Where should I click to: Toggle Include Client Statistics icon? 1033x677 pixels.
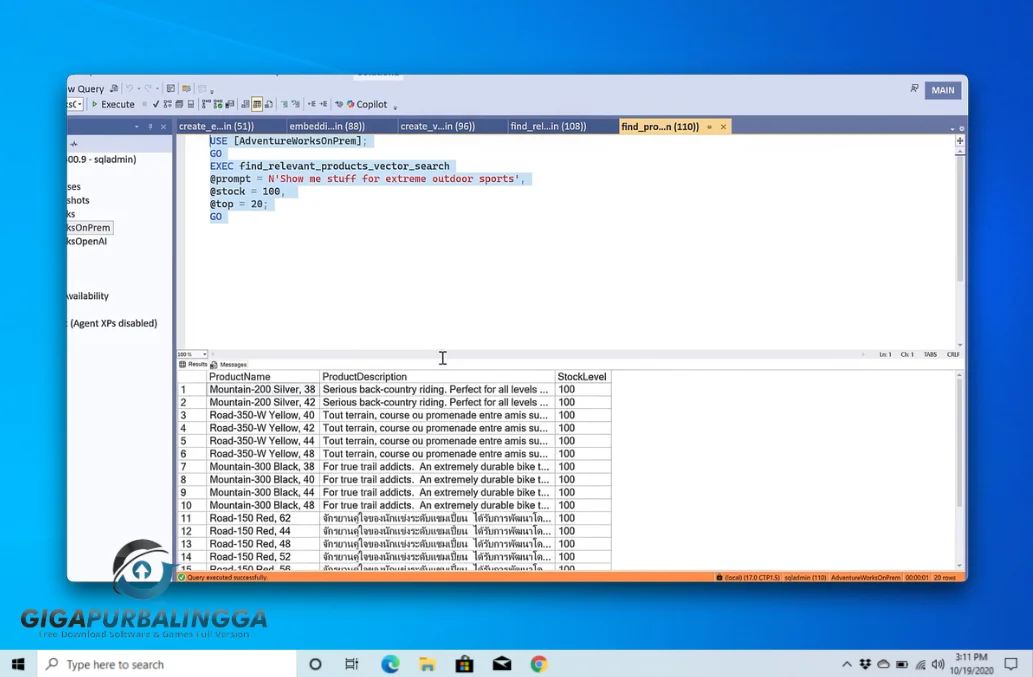pos(230,104)
